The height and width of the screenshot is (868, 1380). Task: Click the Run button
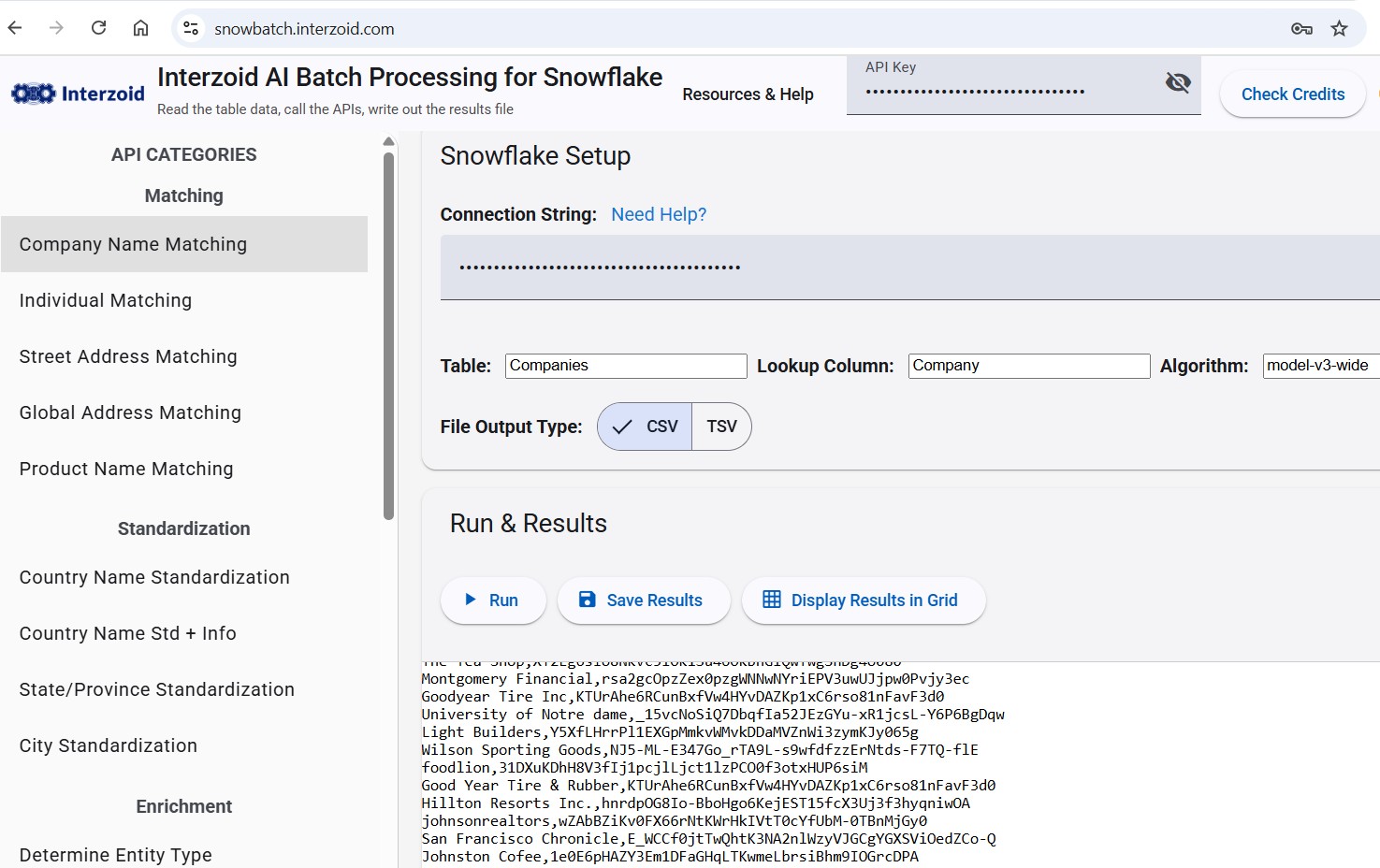[x=493, y=600]
